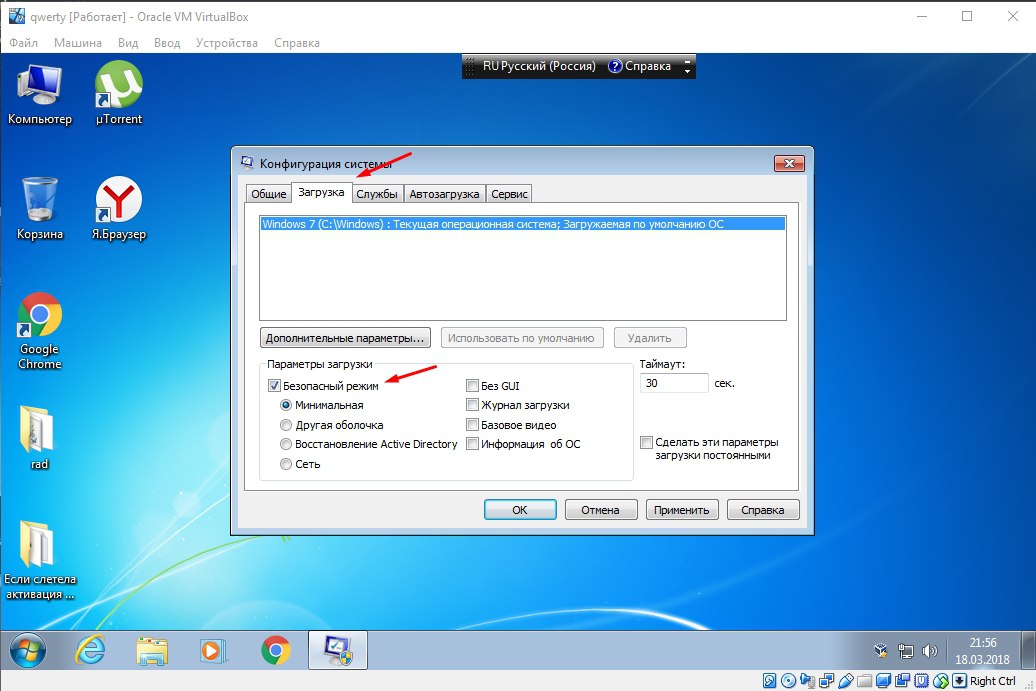Click the Show desktop strip beside the clock
This screenshot has width=1036, height=691.
[x=1028, y=650]
